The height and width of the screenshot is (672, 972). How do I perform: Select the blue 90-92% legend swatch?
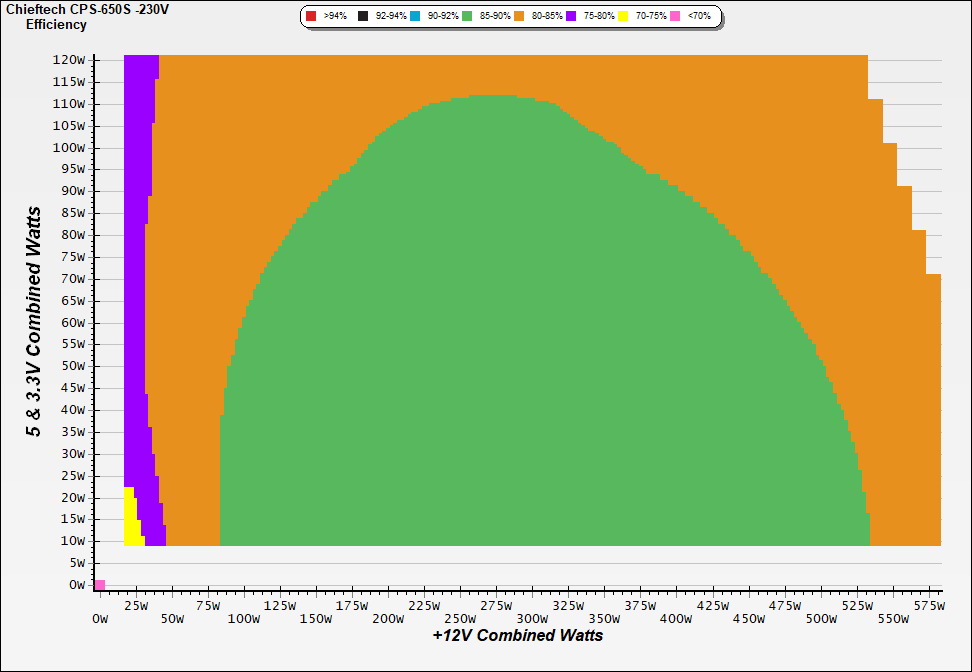point(416,17)
